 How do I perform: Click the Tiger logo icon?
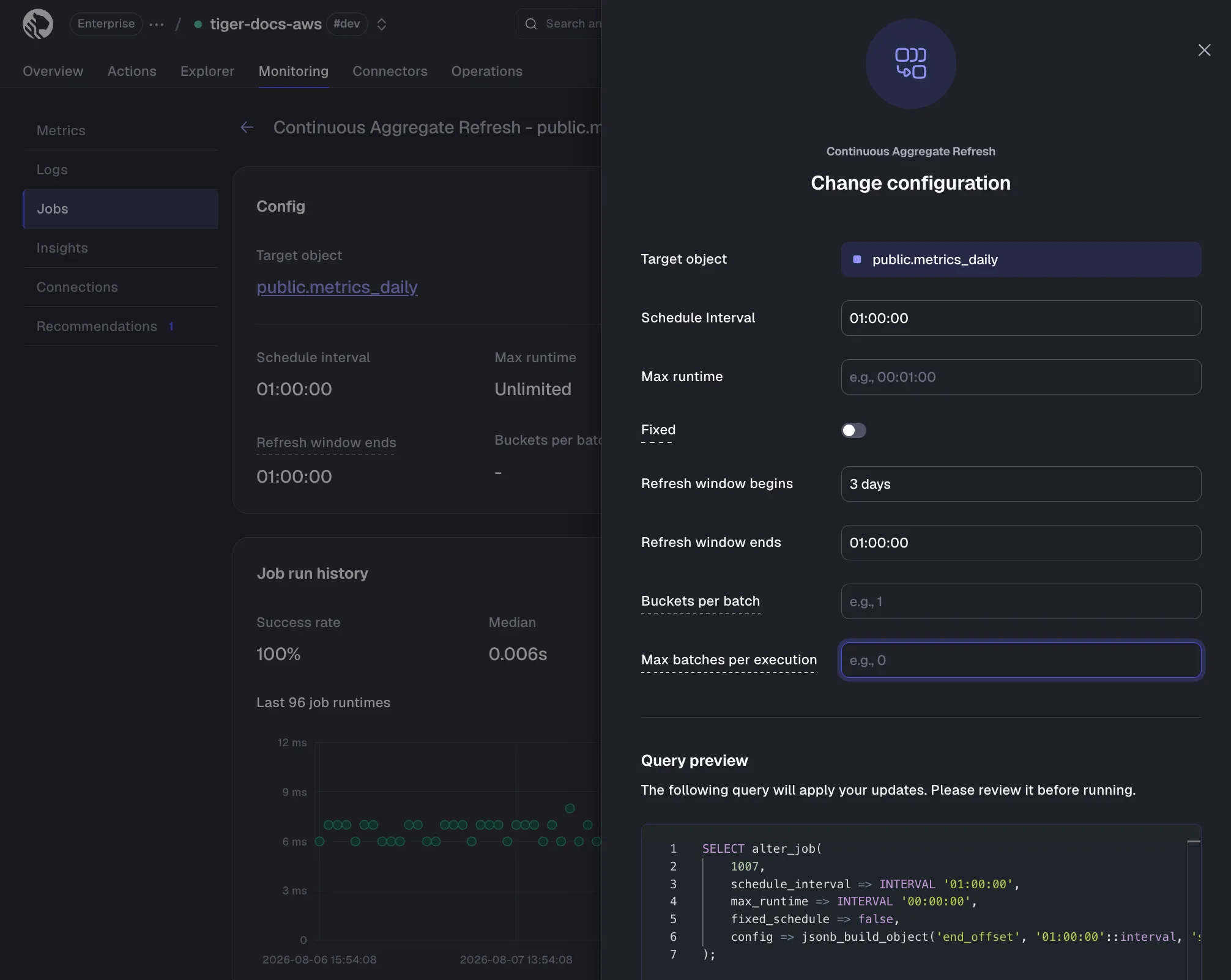pyautogui.click(x=38, y=24)
